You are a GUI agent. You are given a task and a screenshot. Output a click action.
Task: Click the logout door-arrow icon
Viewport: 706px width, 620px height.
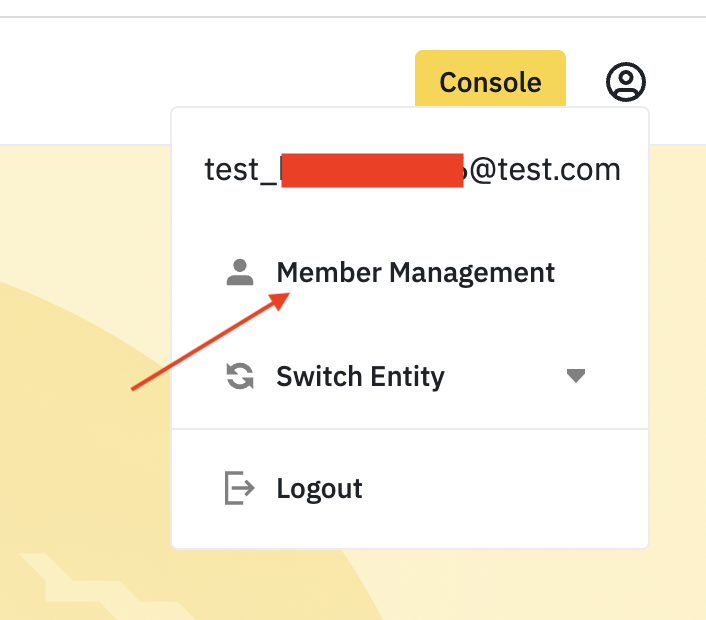pos(240,489)
